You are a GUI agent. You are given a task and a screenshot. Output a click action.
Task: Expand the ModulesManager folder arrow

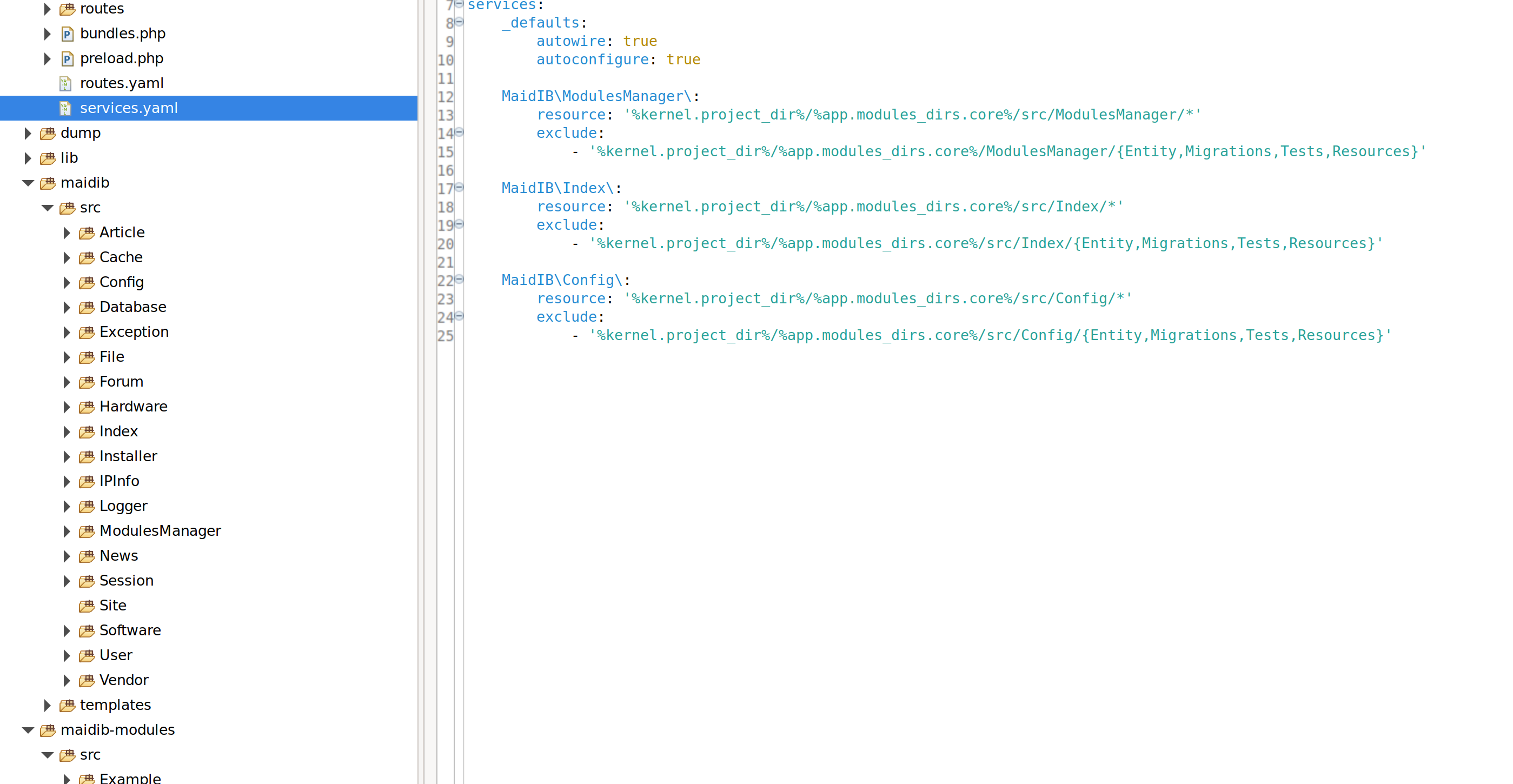[67, 531]
